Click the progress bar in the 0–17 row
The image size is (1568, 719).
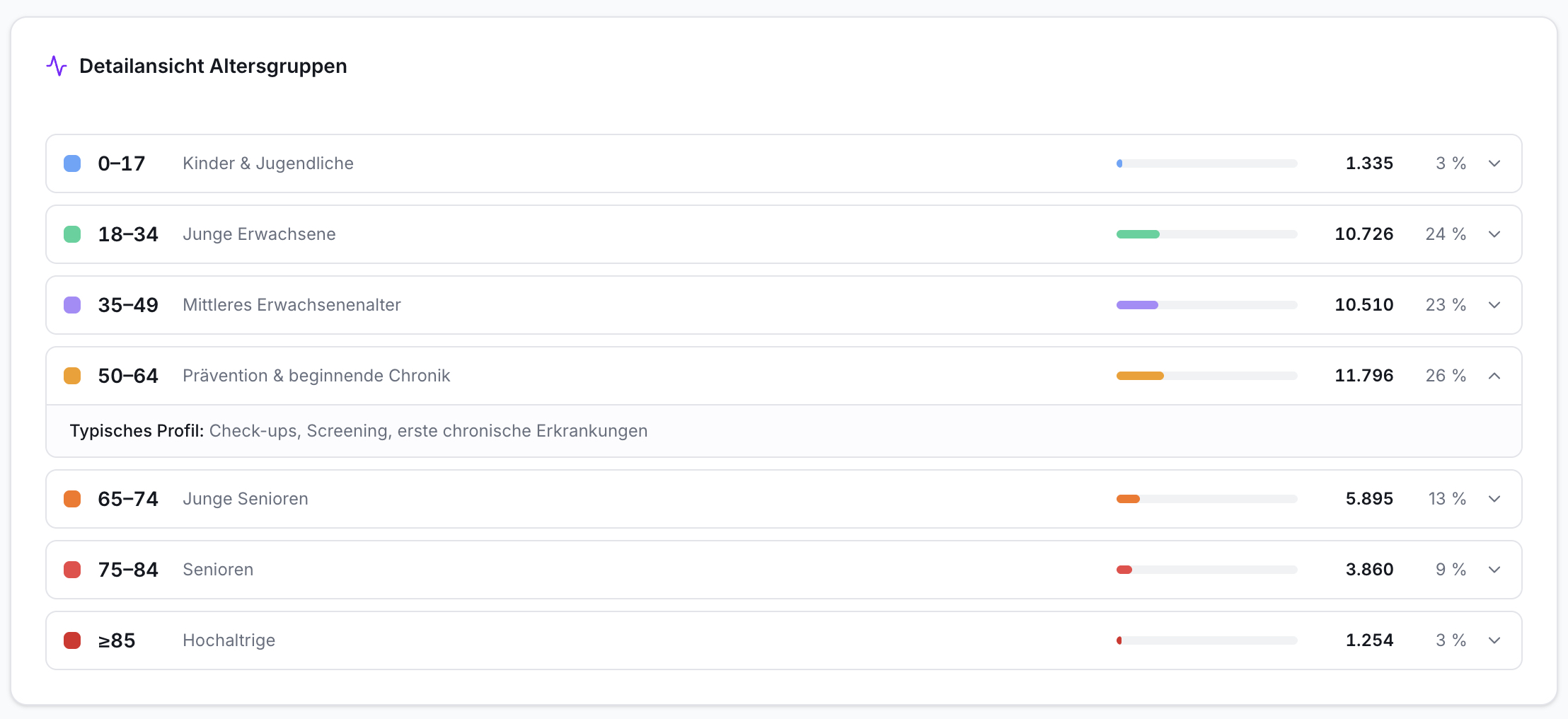[x=1207, y=163]
